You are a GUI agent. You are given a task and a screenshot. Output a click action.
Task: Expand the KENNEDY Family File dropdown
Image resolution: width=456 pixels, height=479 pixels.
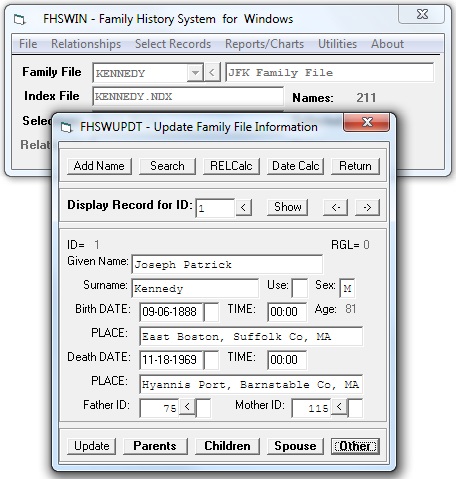click(195, 72)
